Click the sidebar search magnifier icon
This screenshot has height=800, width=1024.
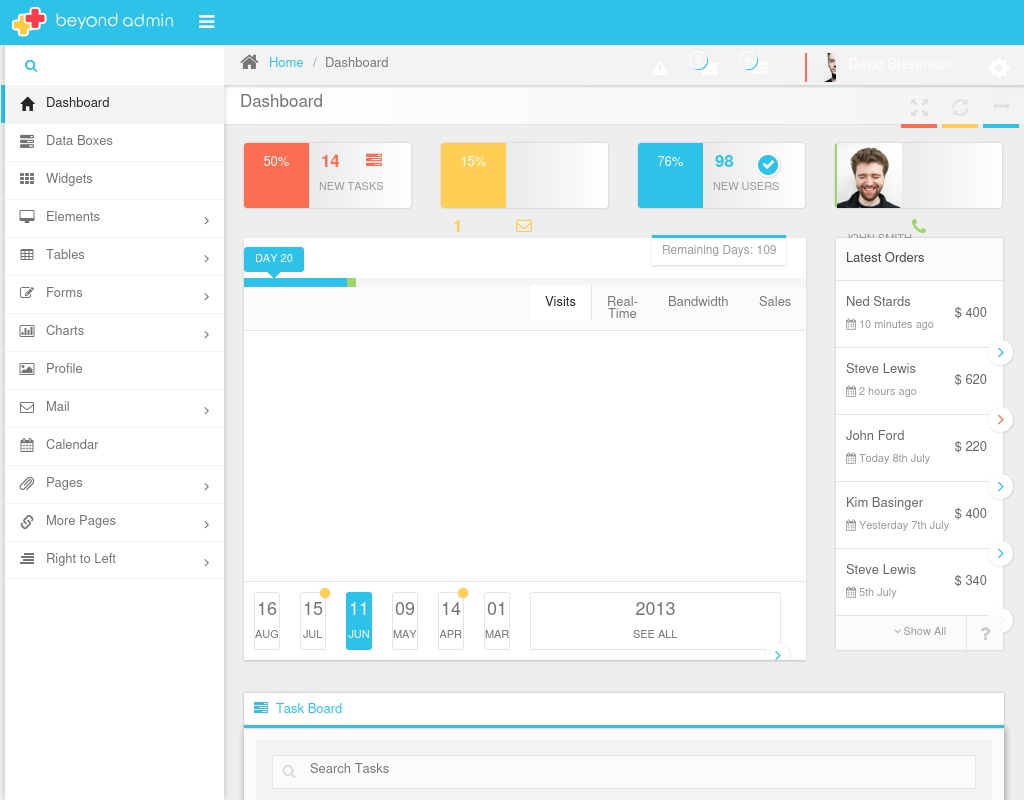pos(31,66)
